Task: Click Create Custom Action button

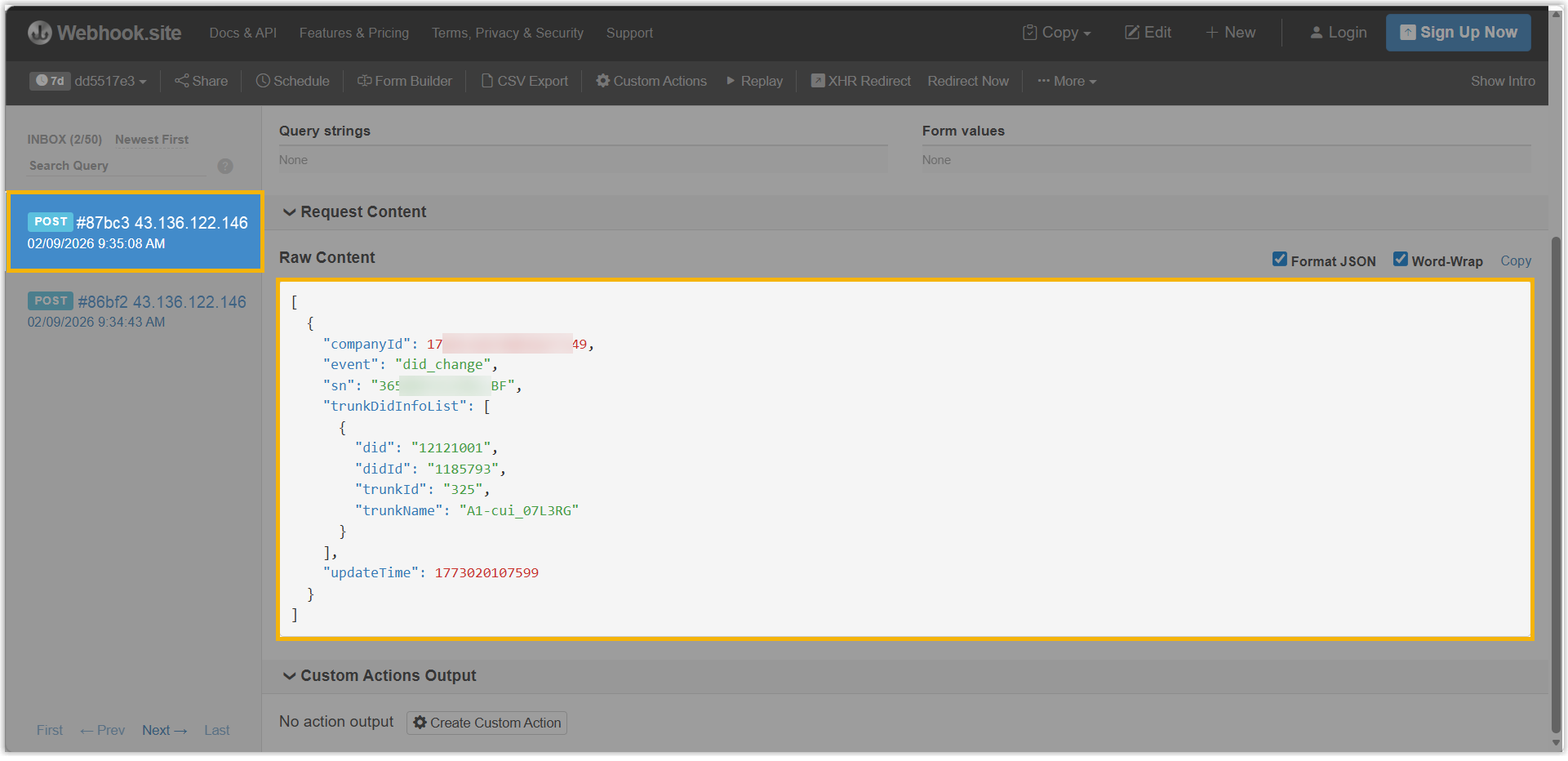Action: tap(486, 723)
